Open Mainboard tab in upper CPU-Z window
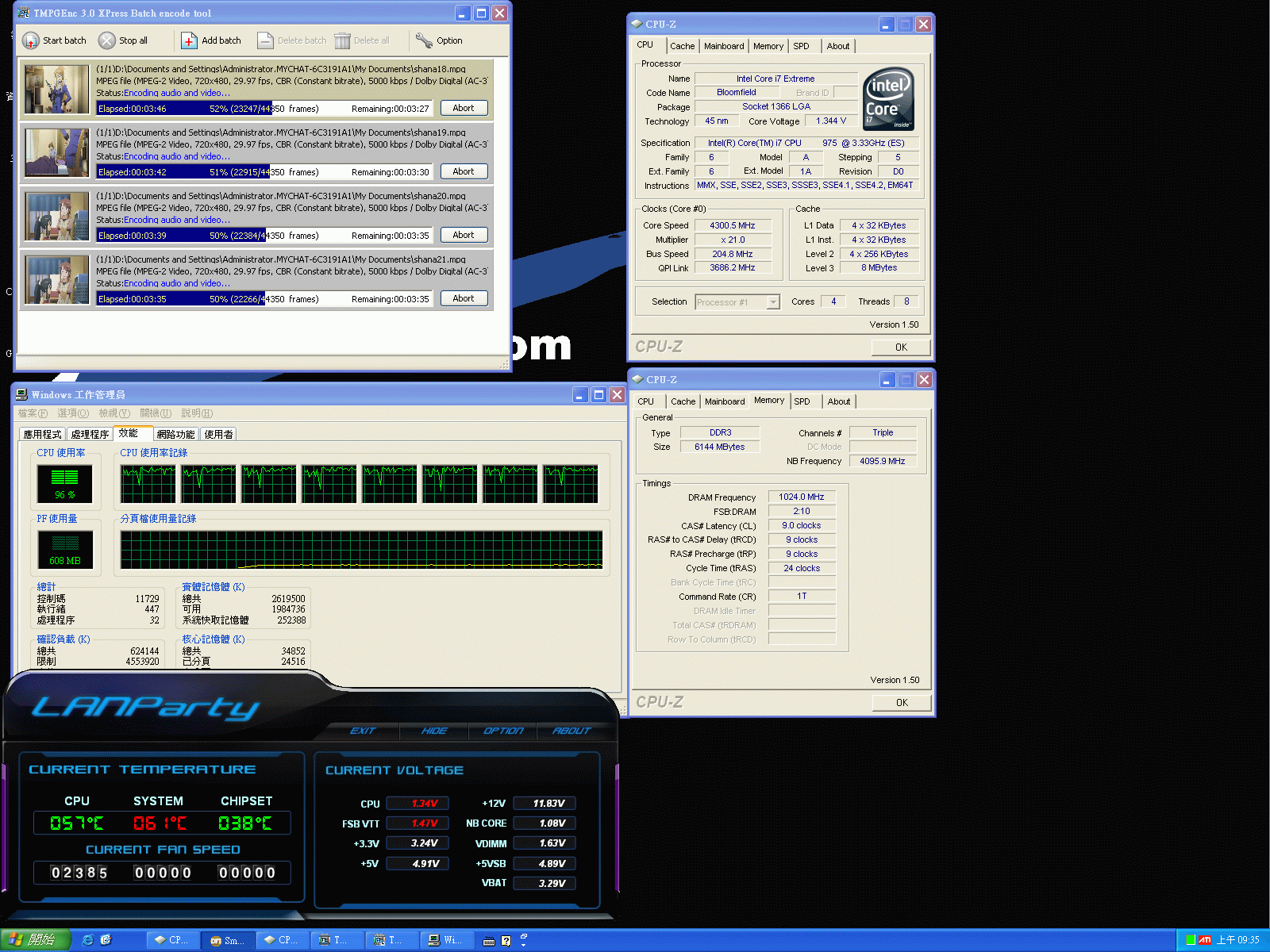Viewport: 1270px width, 952px height. [x=724, y=46]
